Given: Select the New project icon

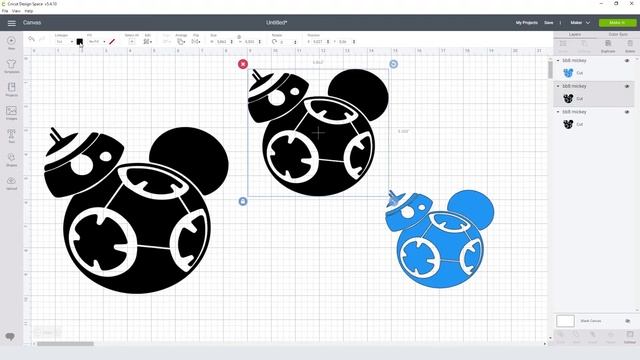Looking at the screenshot, I should [x=11, y=42].
